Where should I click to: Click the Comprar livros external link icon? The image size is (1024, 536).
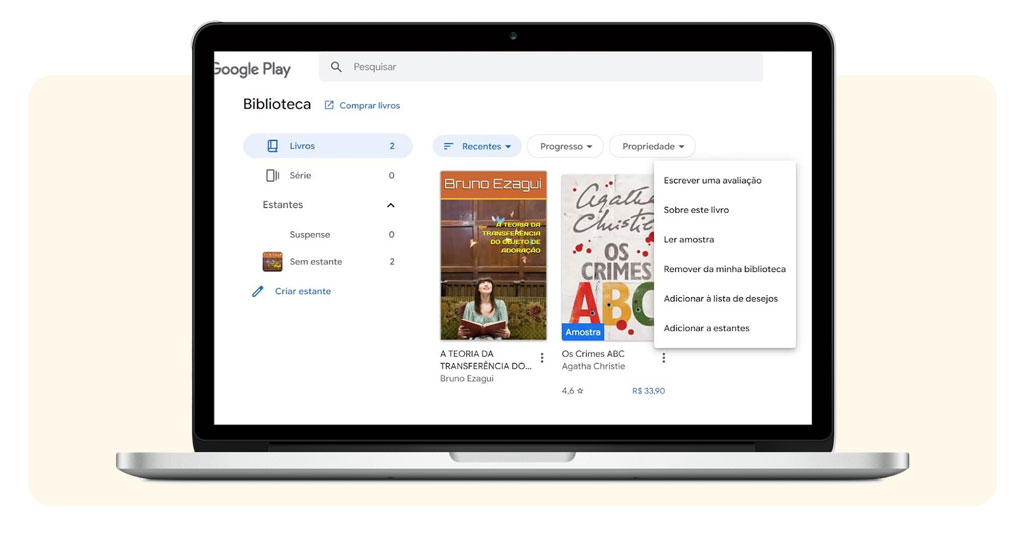[x=329, y=105]
